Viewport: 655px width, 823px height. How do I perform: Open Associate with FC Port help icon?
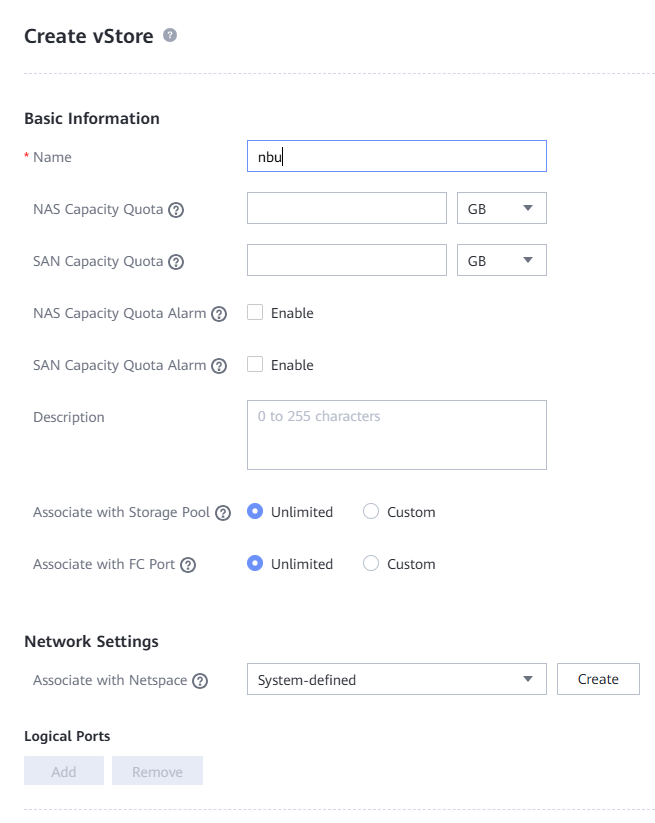(188, 565)
